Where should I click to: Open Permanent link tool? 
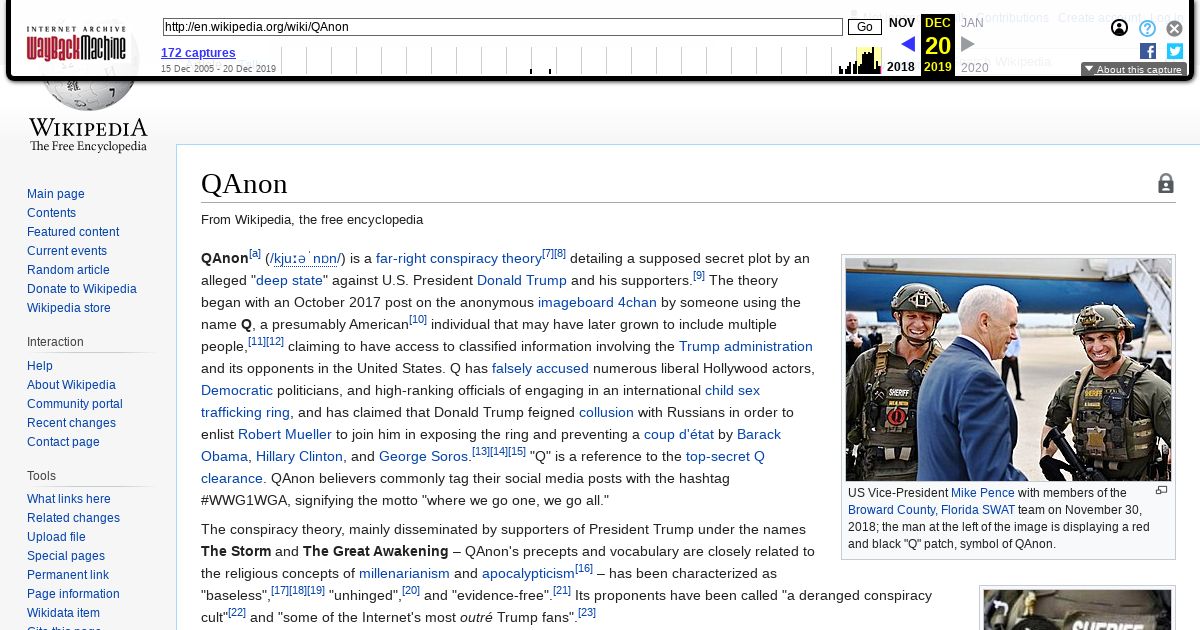pyautogui.click(x=68, y=575)
